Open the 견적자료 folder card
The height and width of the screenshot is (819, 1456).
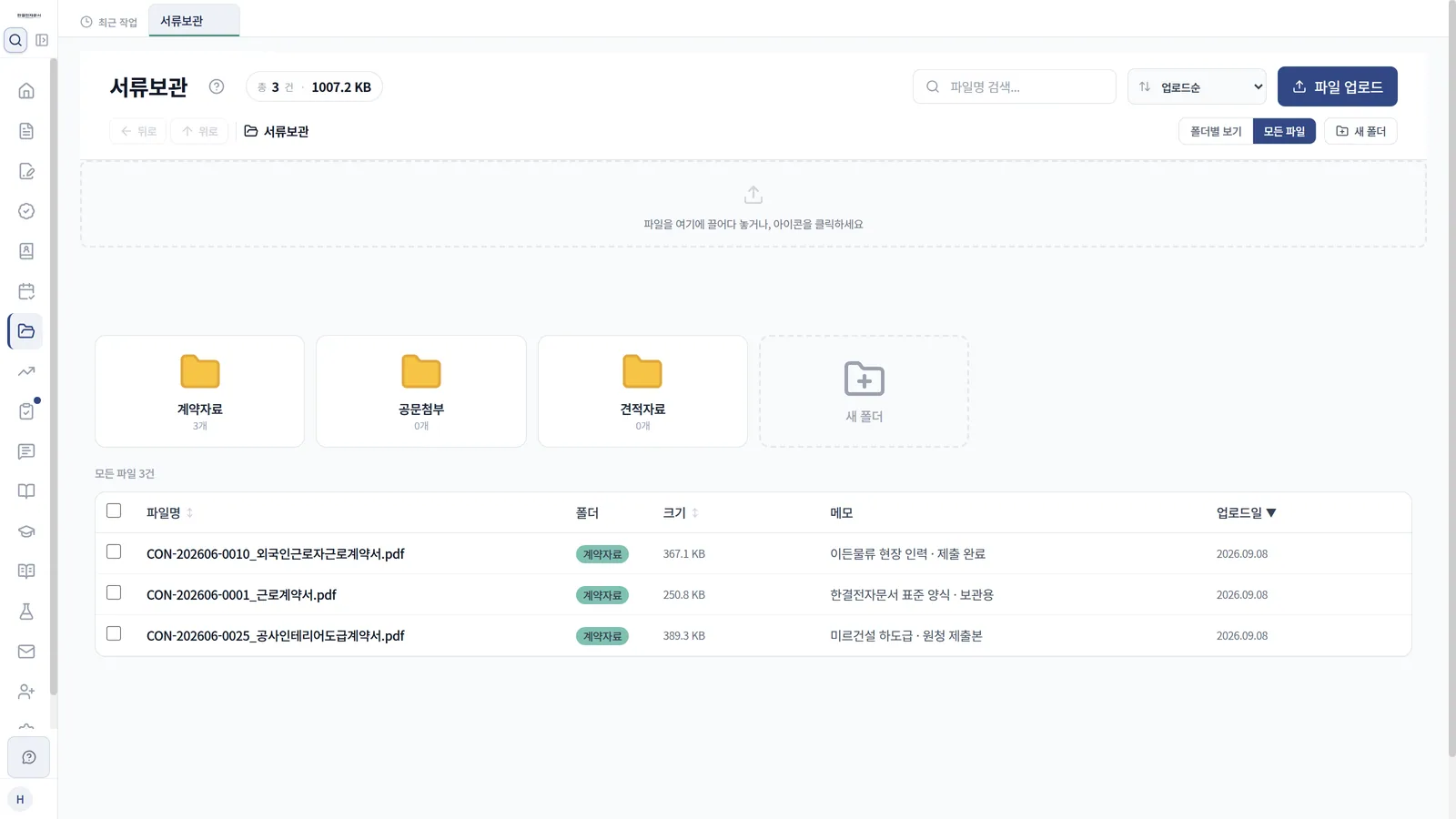point(642,391)
